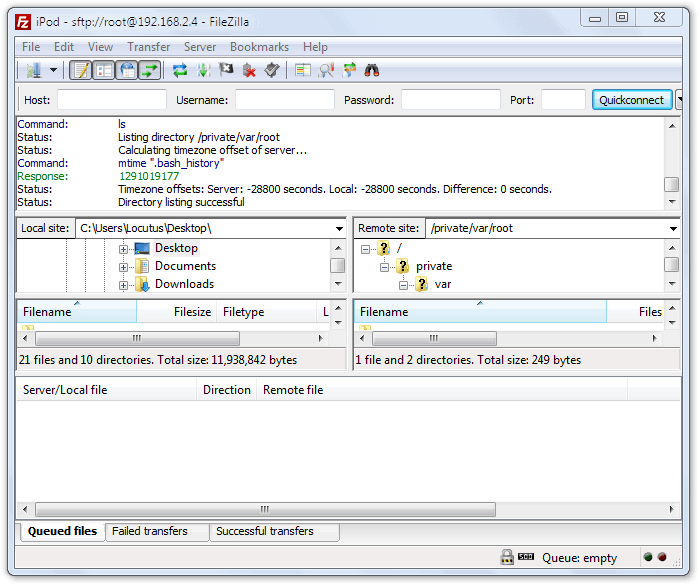Sort remote files by Filename column
700x585 pixels.
[480, 311]
